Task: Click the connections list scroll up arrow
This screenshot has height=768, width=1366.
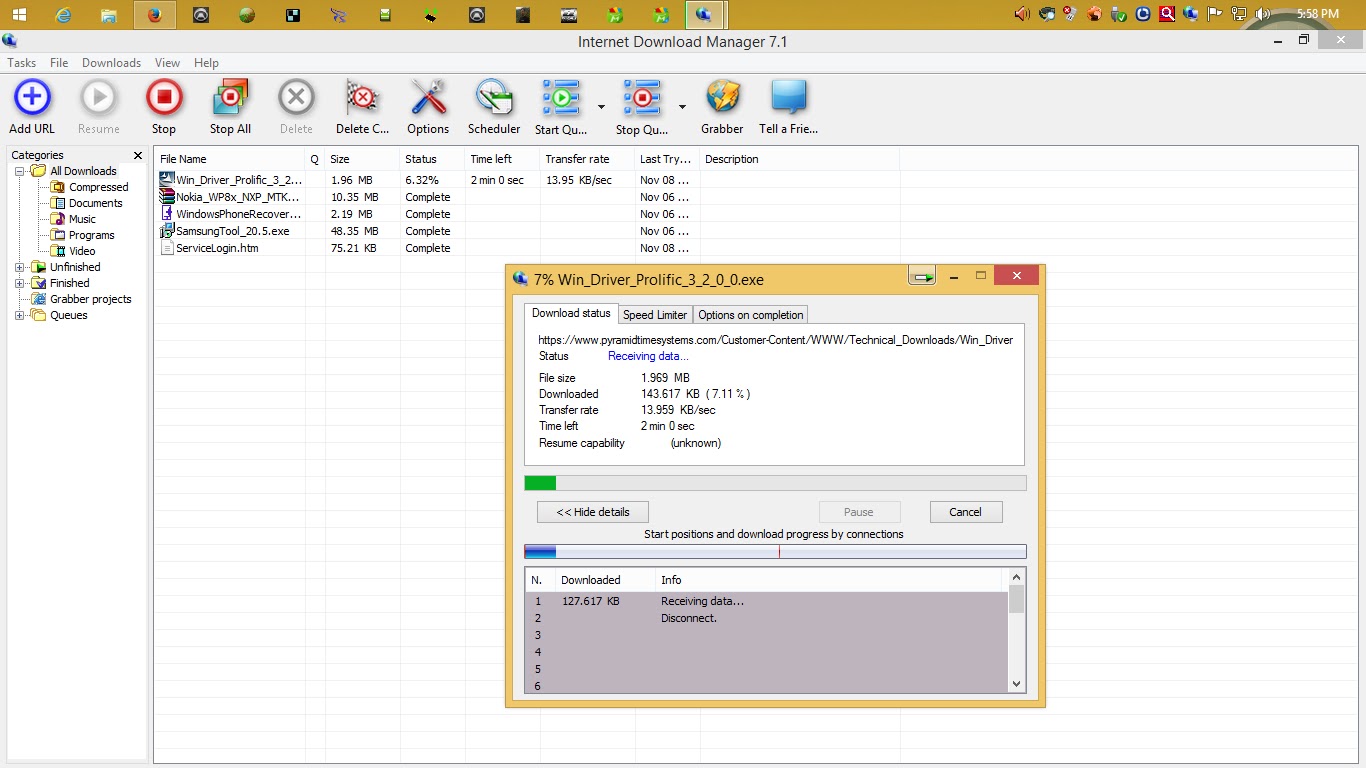Action: pos(1017,577)
